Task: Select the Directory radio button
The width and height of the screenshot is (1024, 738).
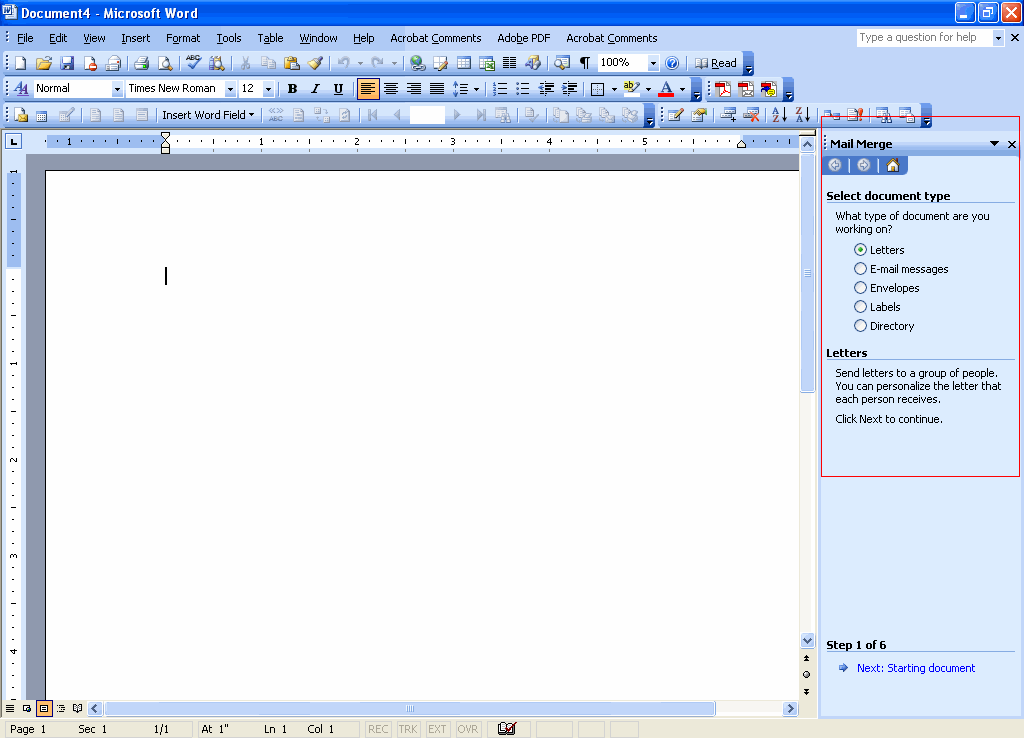Action: (x=860, y=325)
